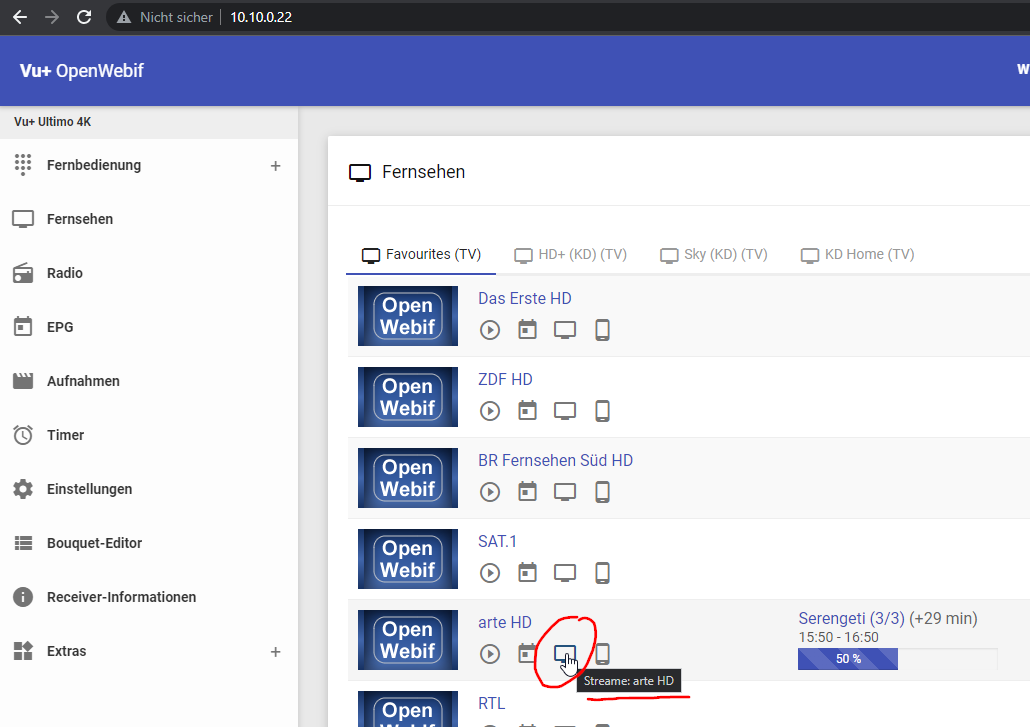This screenshot has width=1030, height=727.
Task: Open EPG calendar icon for Das Erste HD
Action: 527,329
